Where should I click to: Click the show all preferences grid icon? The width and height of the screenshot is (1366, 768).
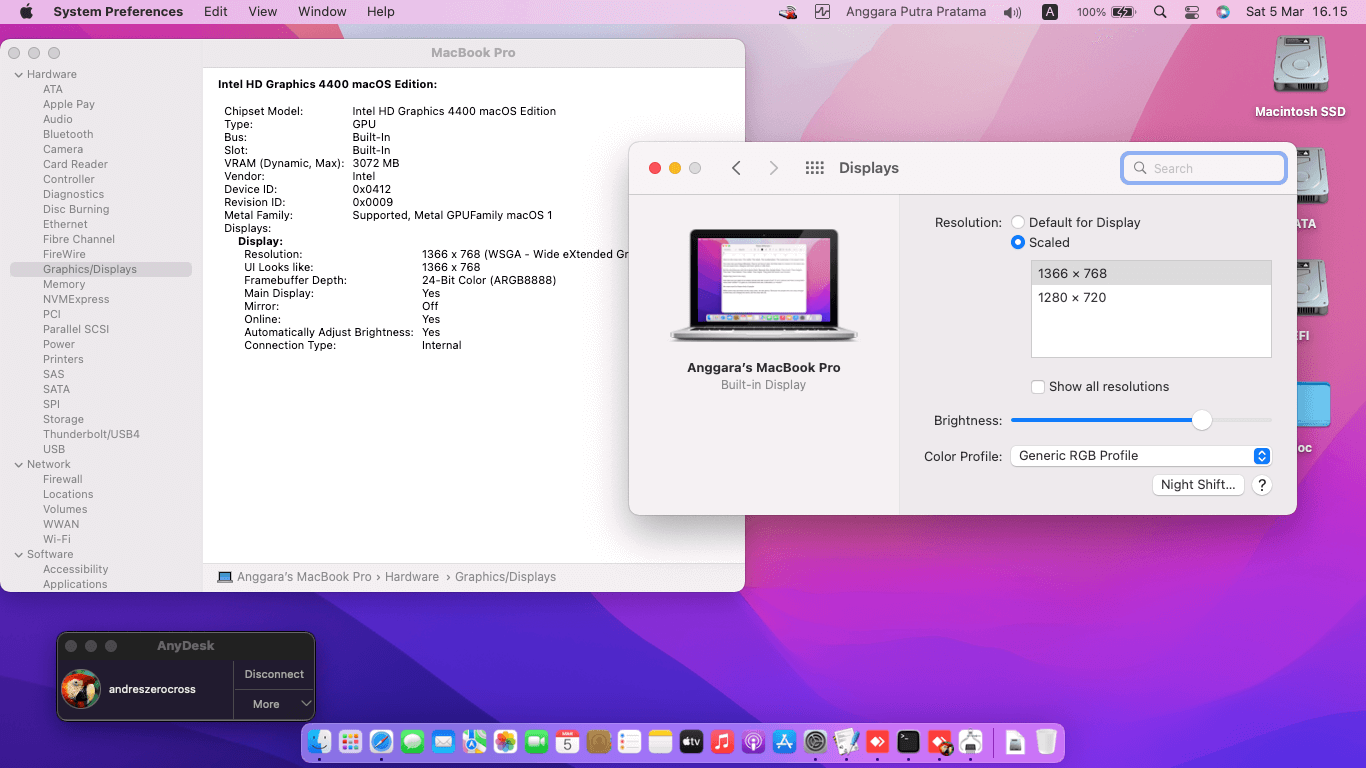point(814,168)
